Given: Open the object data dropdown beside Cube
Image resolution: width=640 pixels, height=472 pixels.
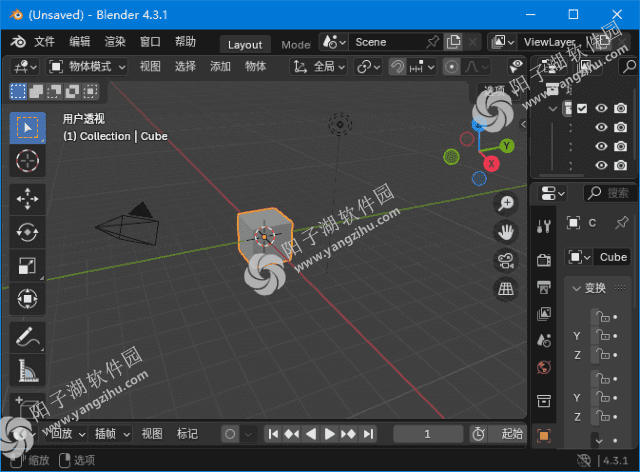Looking at the screenshot, I should (579, 257).
